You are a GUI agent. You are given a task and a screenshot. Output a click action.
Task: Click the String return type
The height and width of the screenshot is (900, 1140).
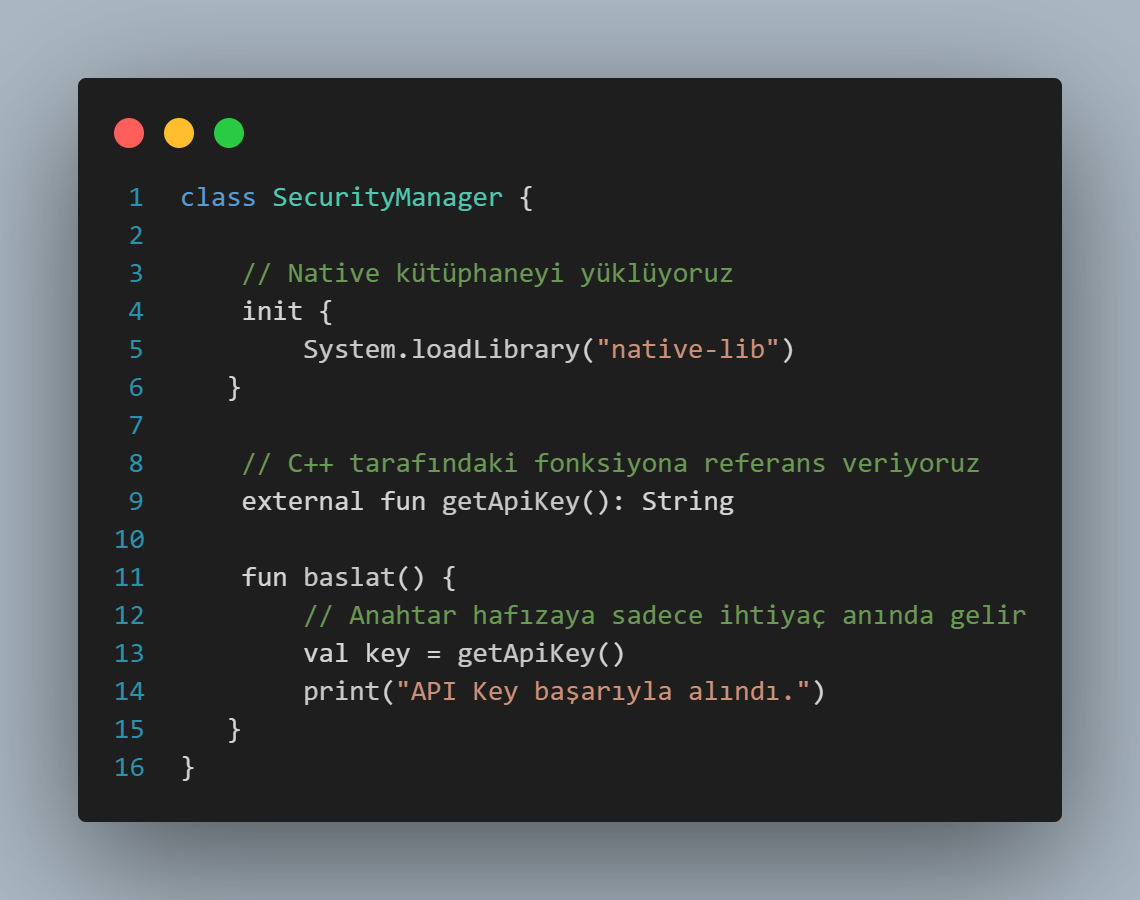click(688, 502)
